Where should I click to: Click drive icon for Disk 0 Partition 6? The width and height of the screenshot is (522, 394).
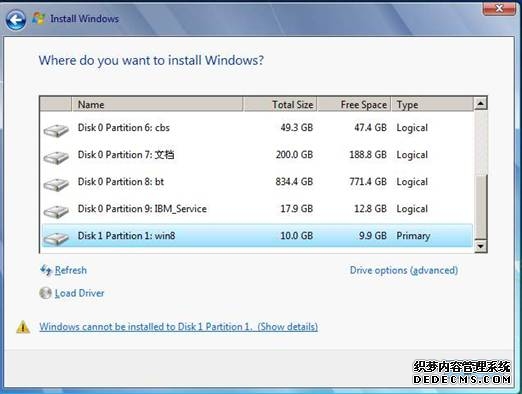56,130
